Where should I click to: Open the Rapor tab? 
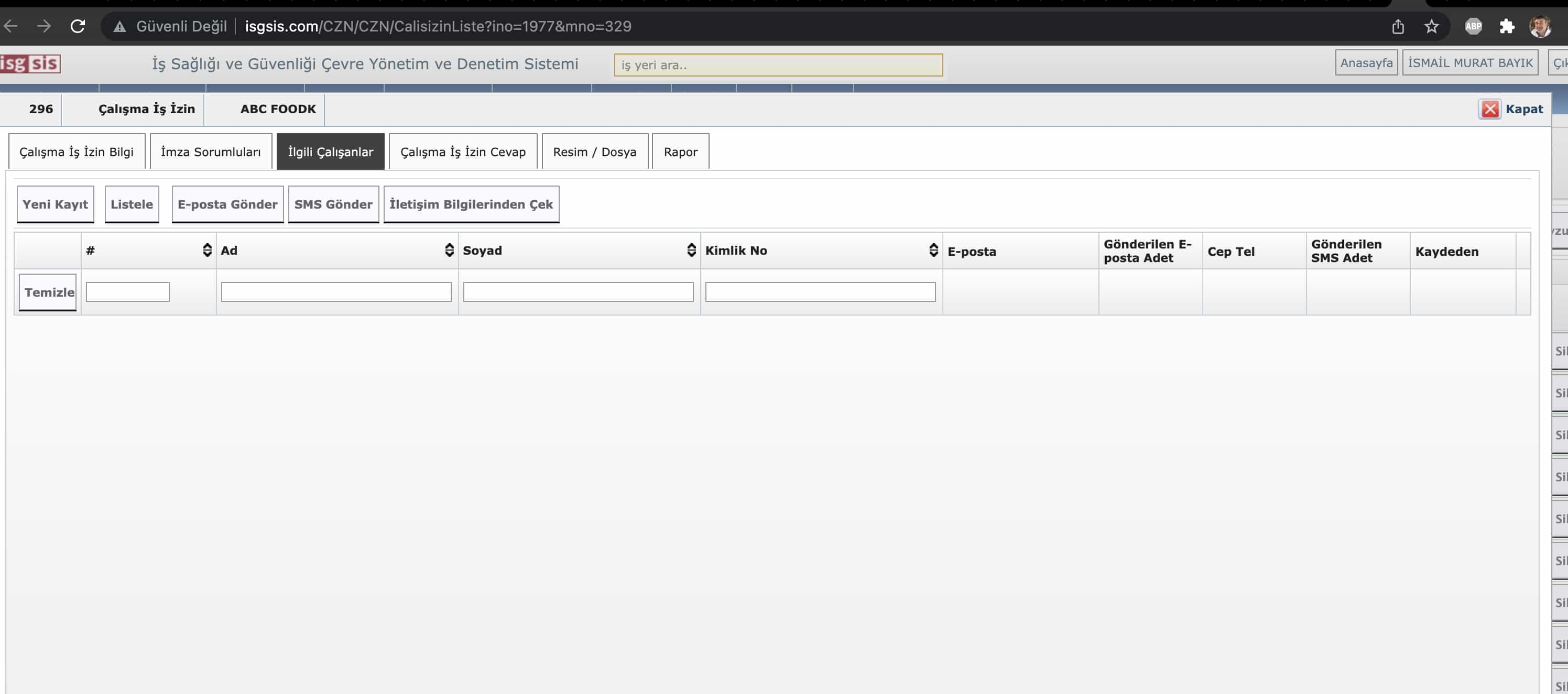click(680, 151)
